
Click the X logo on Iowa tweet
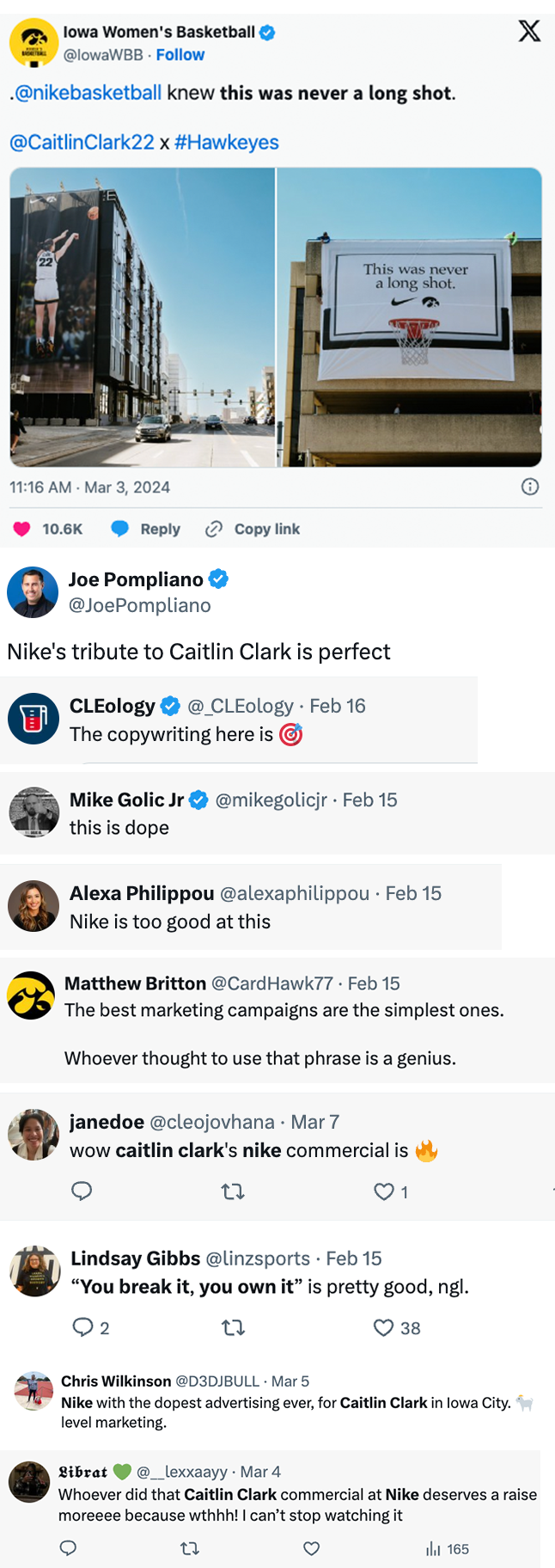529,32
